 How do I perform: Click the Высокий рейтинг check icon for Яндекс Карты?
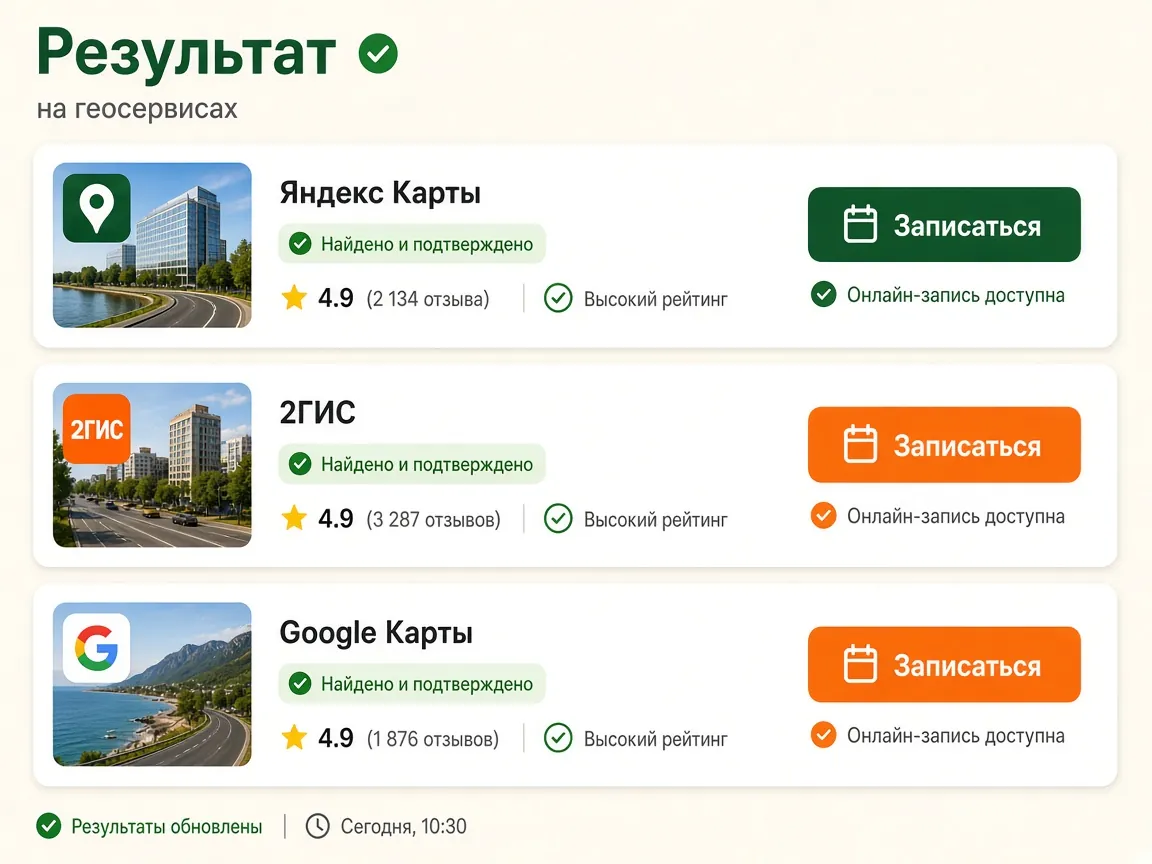(558, 298)
